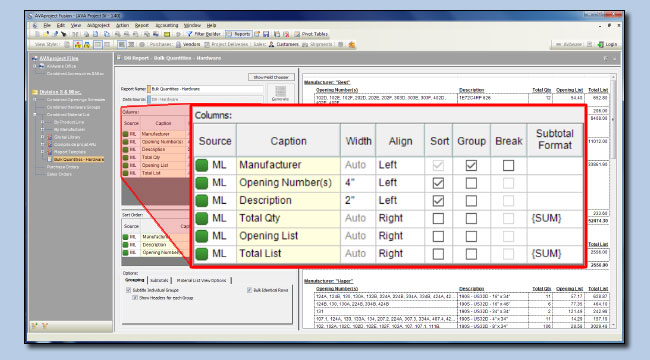Open the Action menu
650x360 pixels.
[122, 25]
